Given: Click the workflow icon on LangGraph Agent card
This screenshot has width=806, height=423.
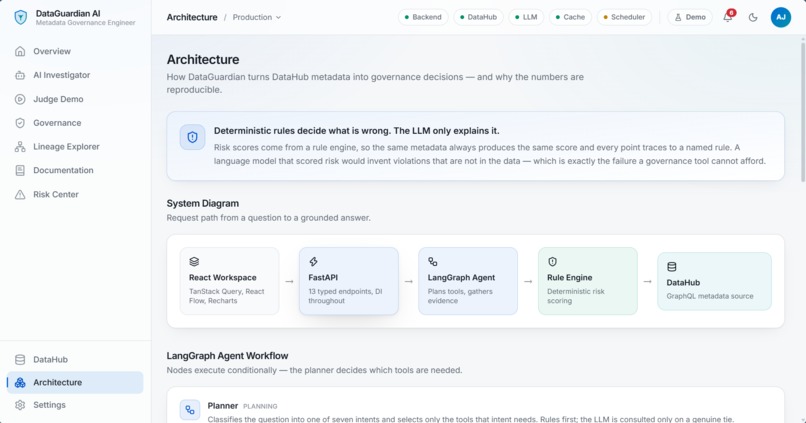Looking at the screenshot, I should [x=432, y=262].
